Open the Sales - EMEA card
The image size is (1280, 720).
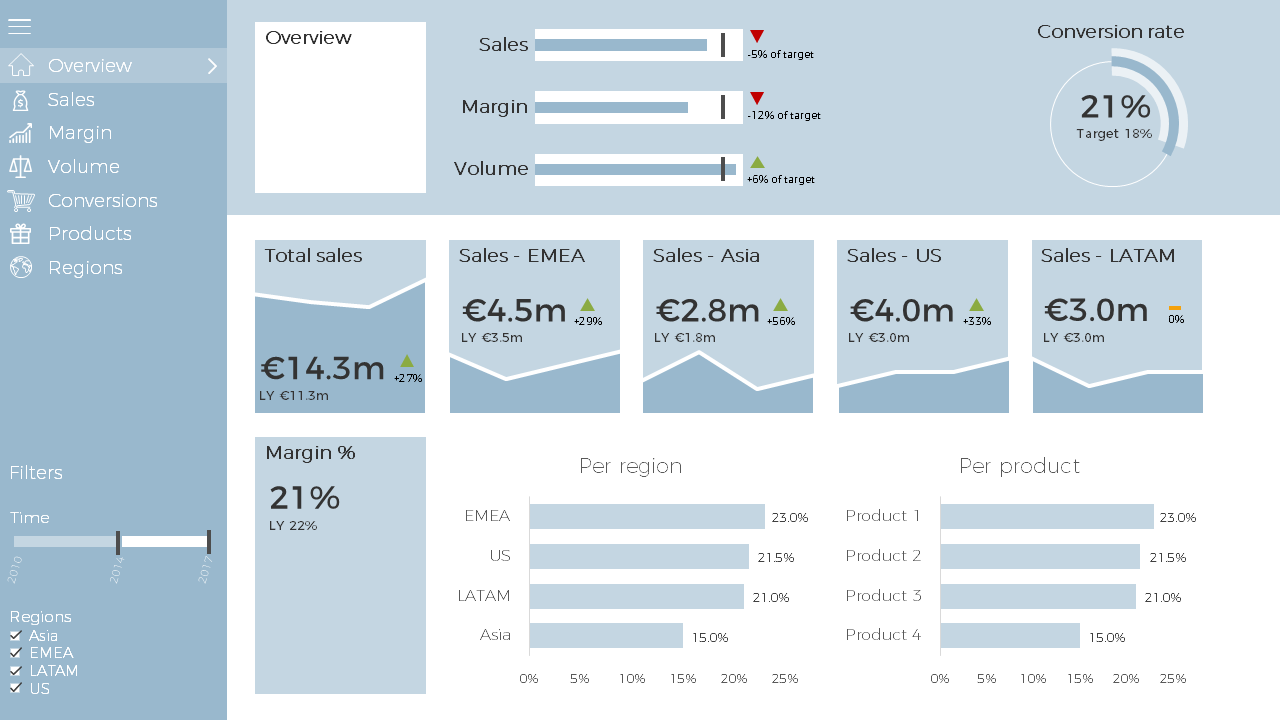coord(535,326)
